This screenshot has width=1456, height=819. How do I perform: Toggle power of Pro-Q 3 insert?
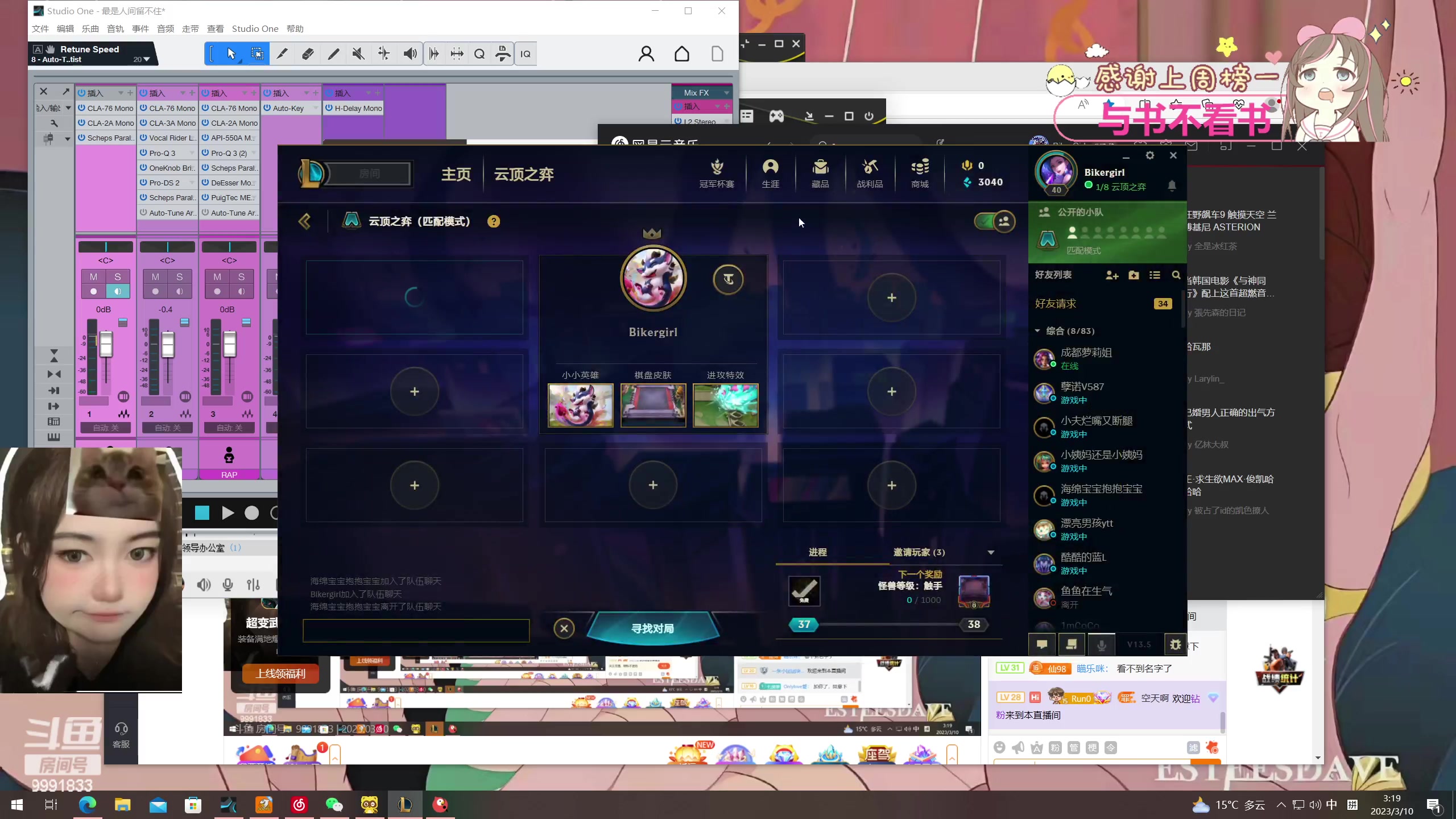point(143,153)
